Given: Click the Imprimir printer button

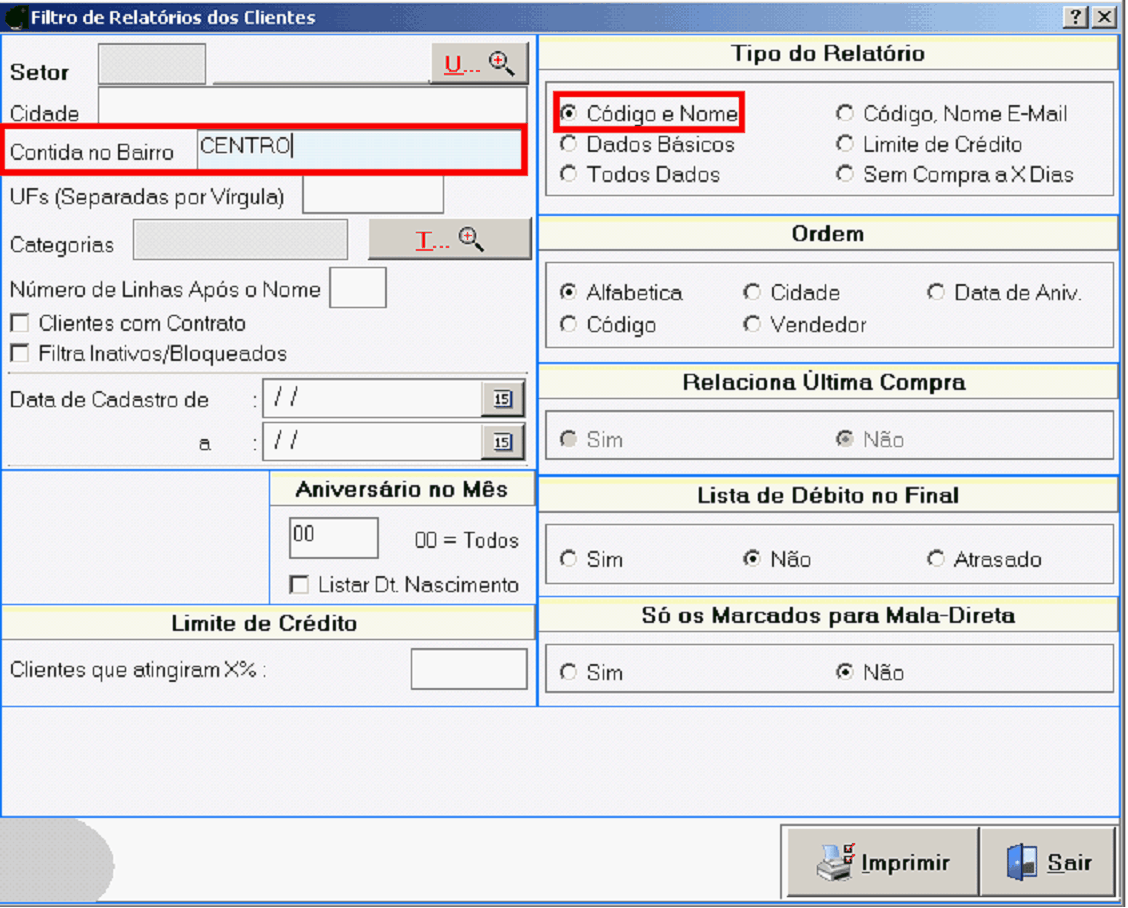Looking at the screenshot, I should click(881, 862).
